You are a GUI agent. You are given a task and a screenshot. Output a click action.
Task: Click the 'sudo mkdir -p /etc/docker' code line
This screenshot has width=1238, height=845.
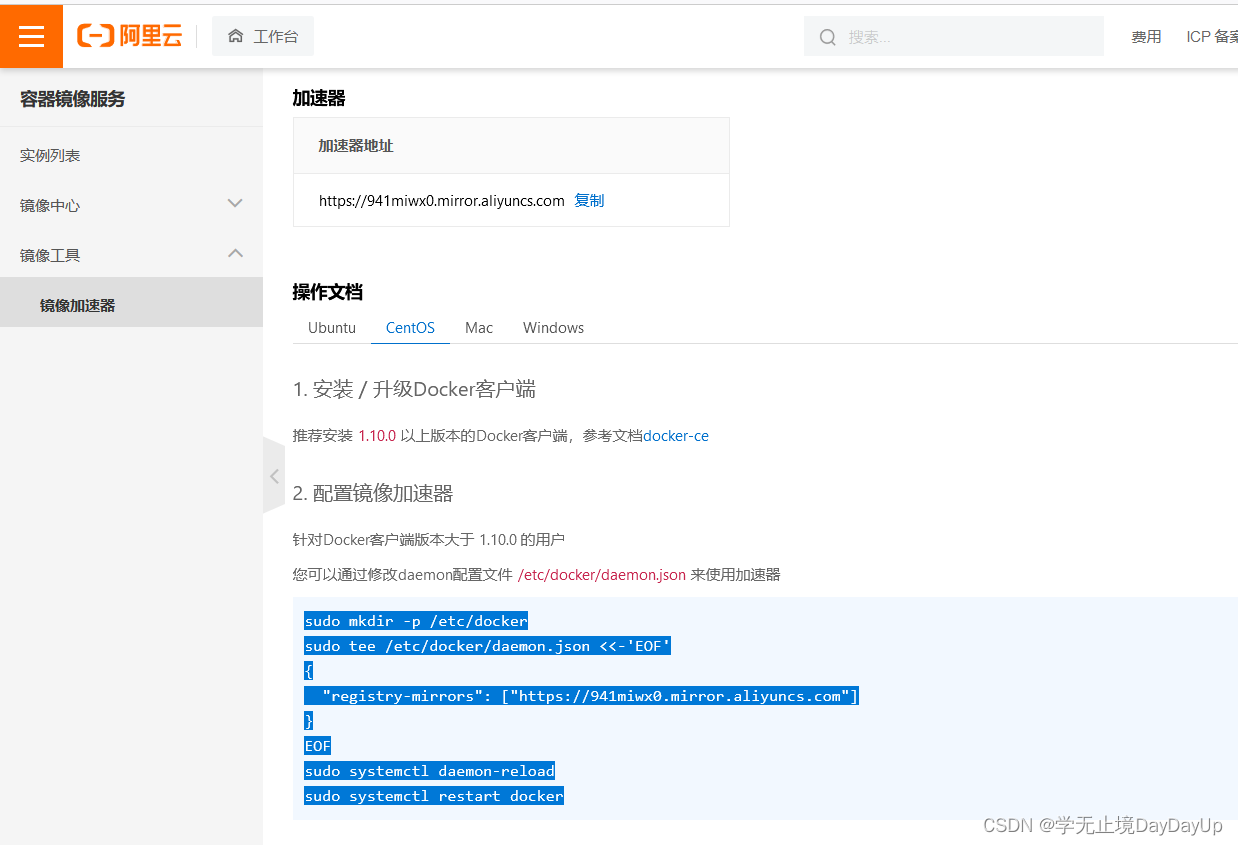pyautogui.click(x=416, y=621)
